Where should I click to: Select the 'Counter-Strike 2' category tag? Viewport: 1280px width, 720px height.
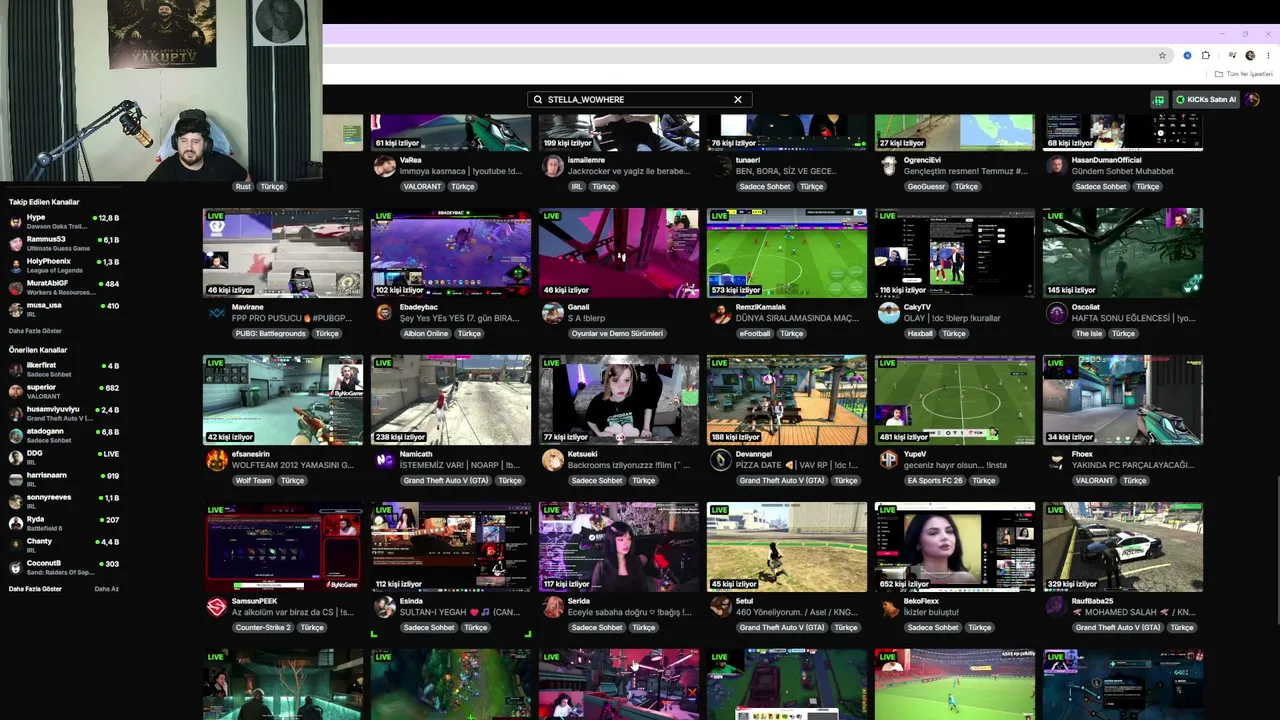264,628
